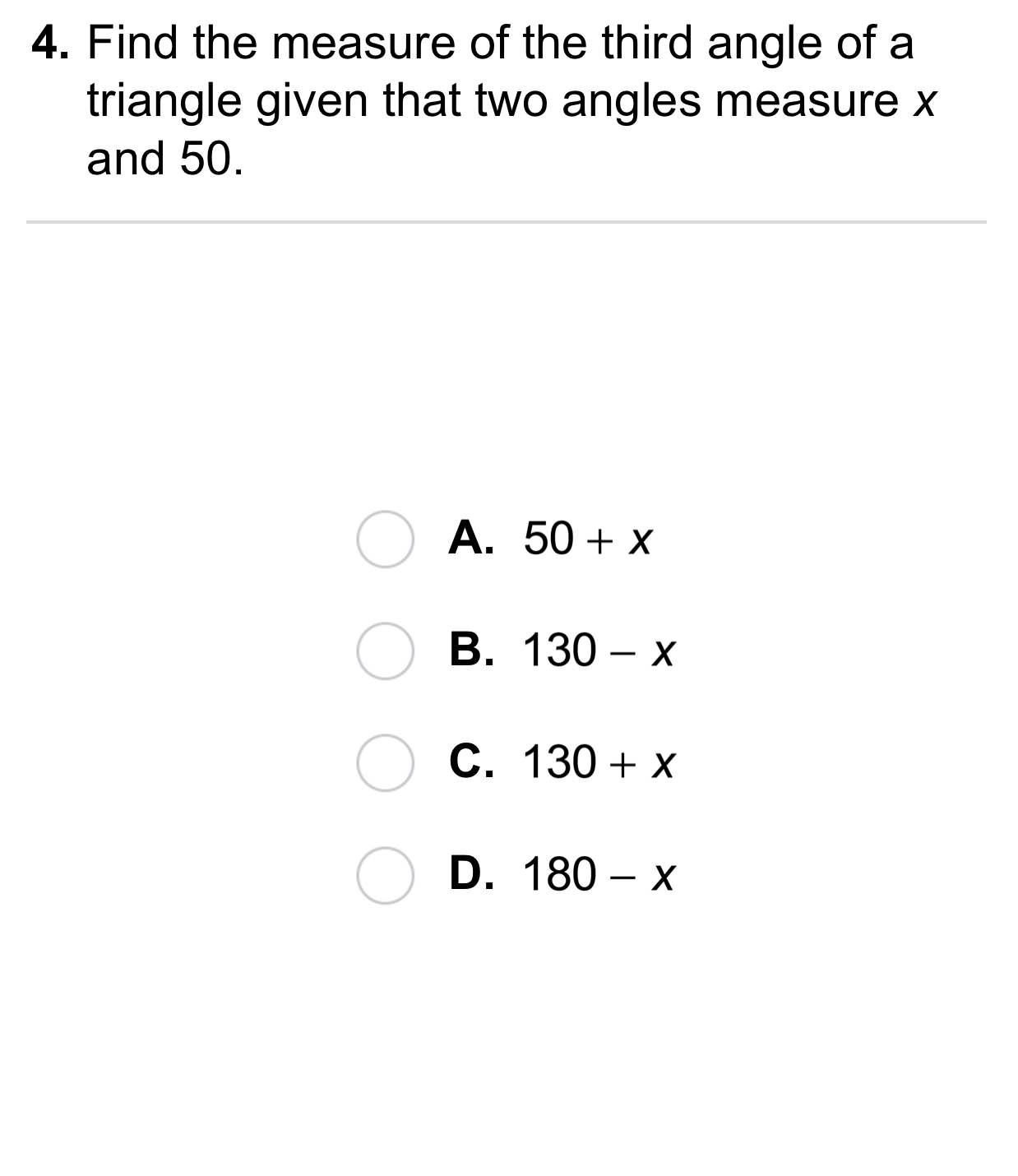Pick the radio button for answer D
This screenshot has width=1018, height=1176.
pos(385,875)
